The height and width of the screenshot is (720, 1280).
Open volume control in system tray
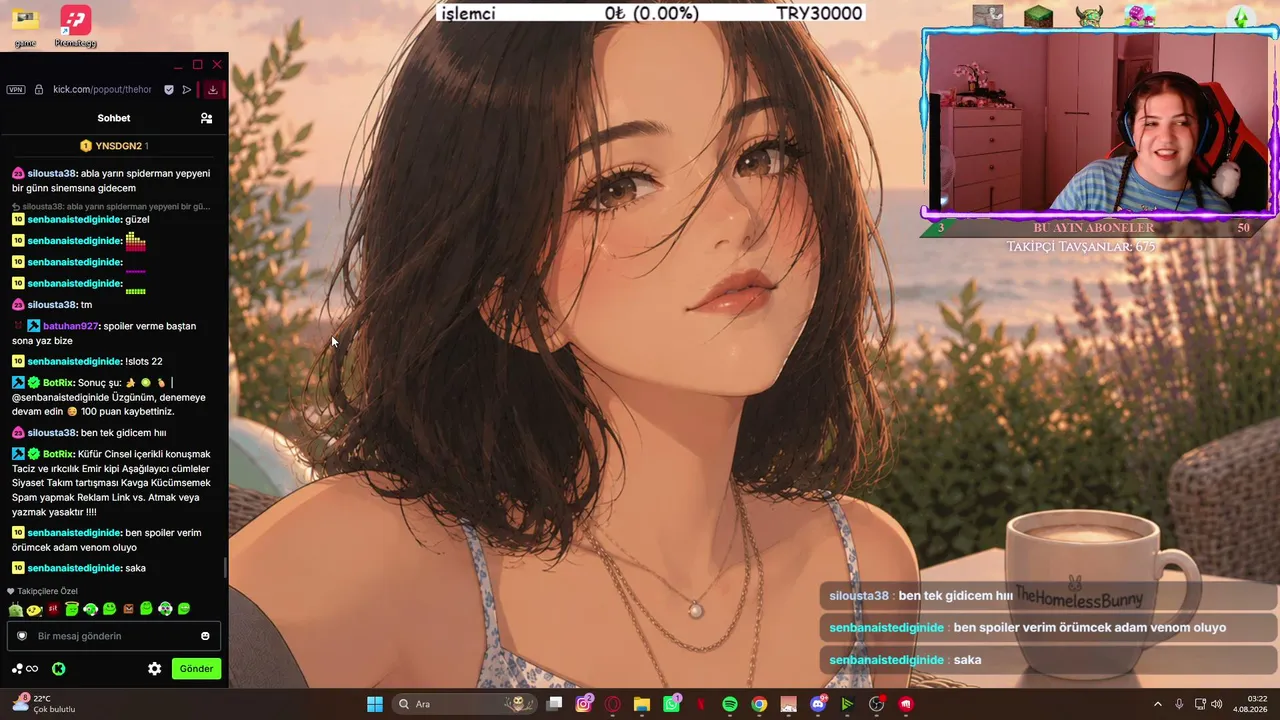pyautogui.click(x=1217, y=704)
